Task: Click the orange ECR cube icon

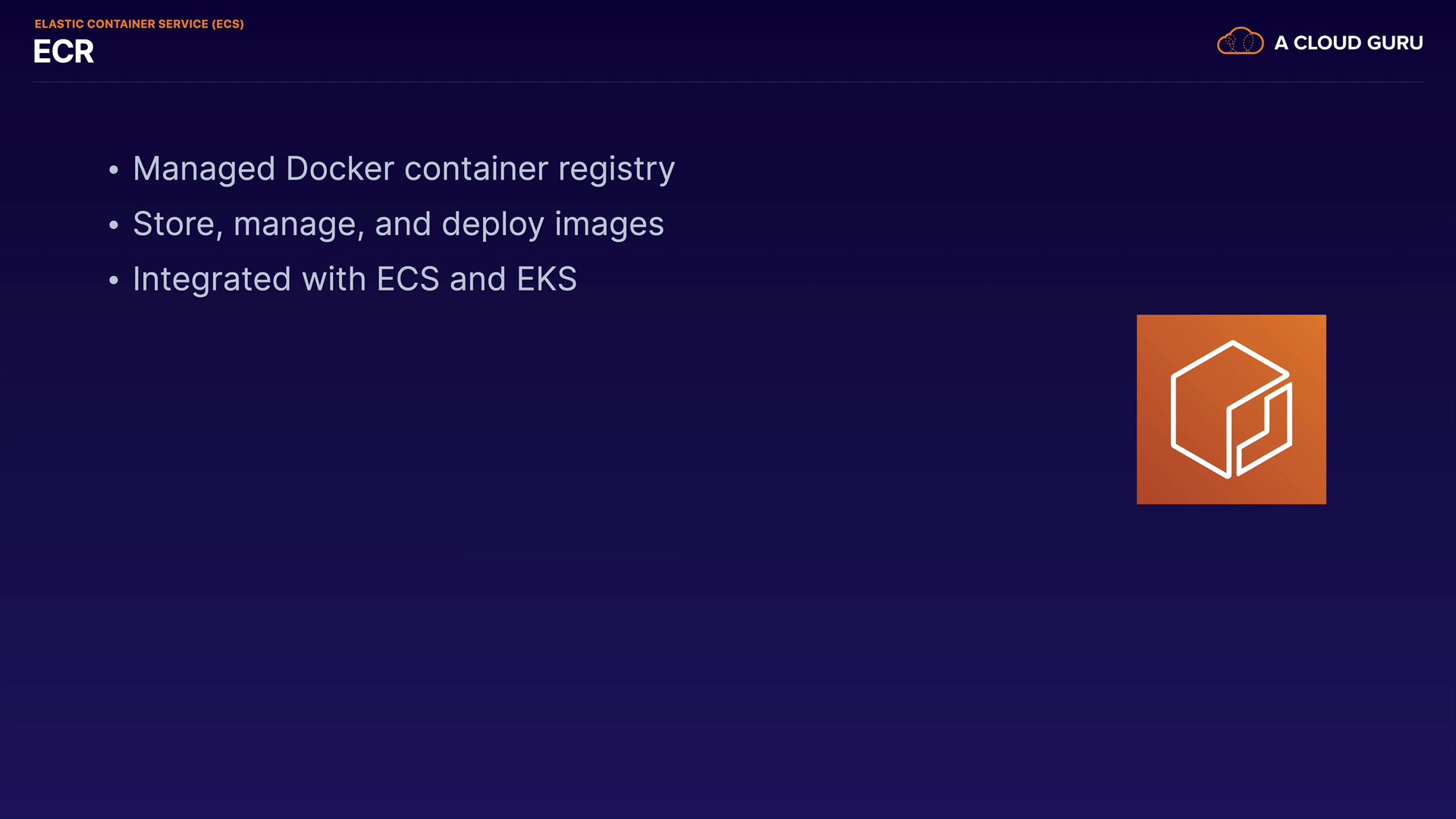Action: [1231, 409]
